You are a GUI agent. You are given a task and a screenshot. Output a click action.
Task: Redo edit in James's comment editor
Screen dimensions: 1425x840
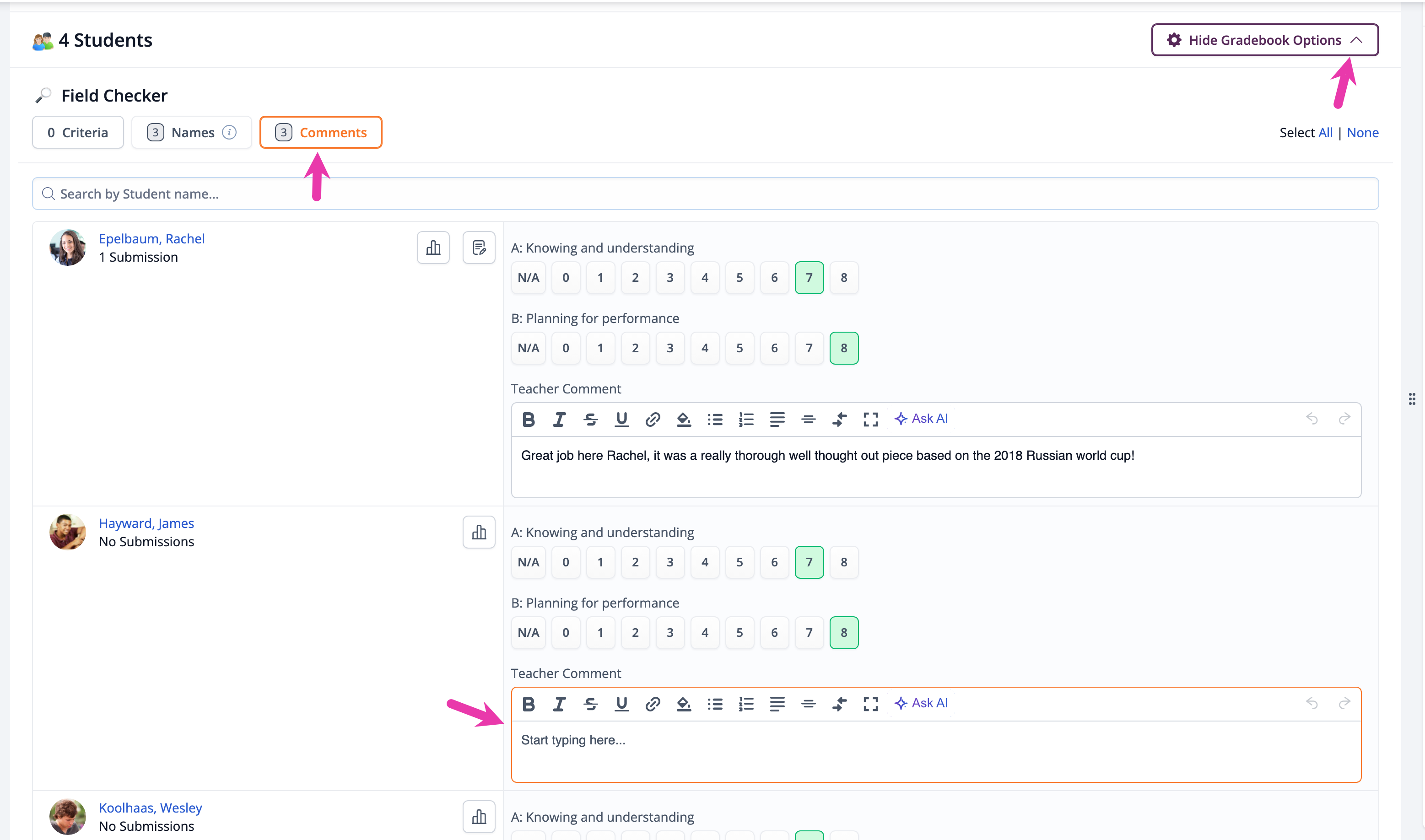(x=1344, y=704)
